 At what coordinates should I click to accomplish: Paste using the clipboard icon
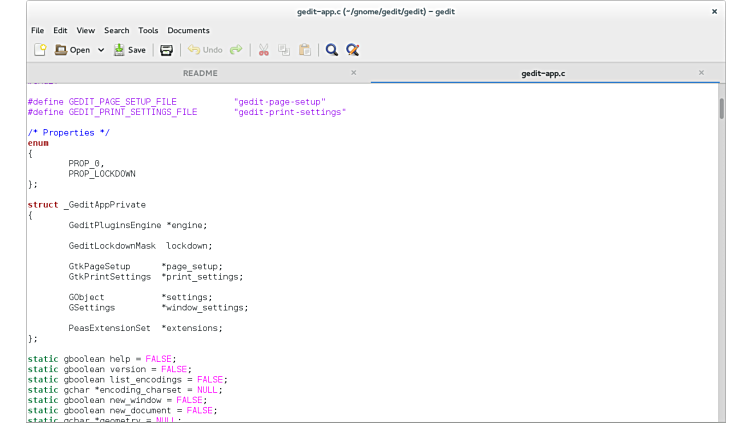click(305, 50)
